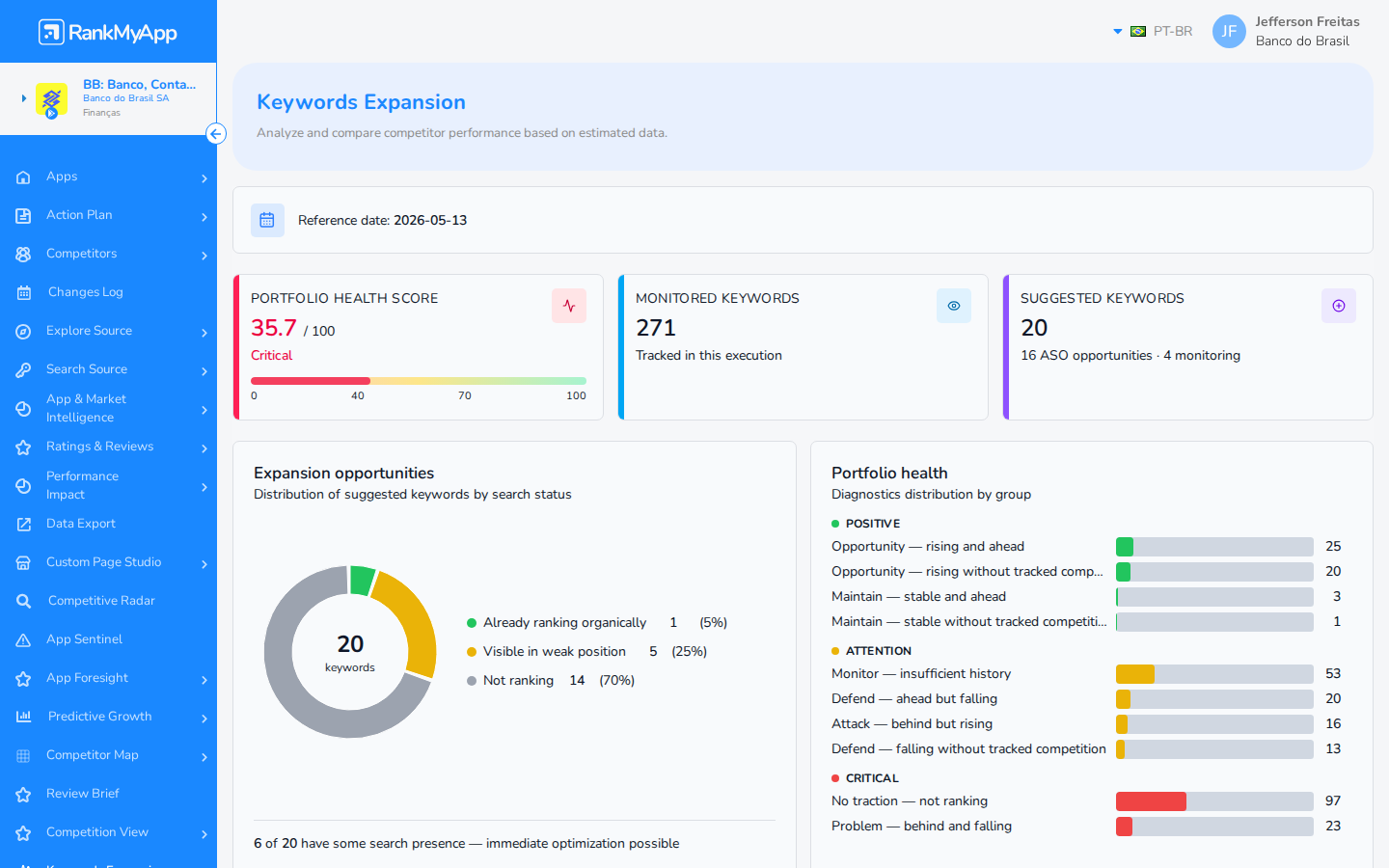Image resolution: width=1389 pixels, height=868 pixels.
Task: Click the 'Keywords Expansion' page heading
Action: 361,102
